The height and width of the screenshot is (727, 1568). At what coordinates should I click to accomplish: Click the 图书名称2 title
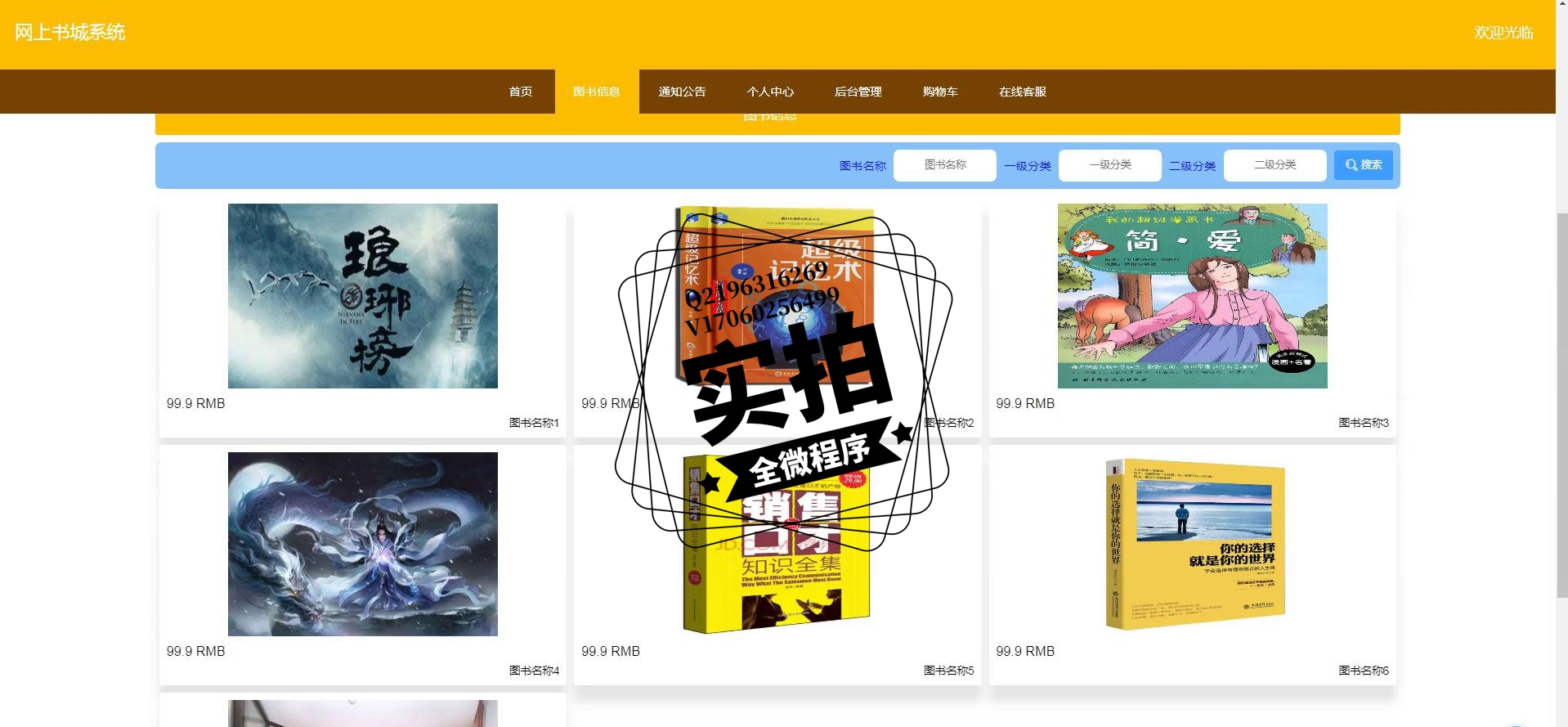pos(949,423)
